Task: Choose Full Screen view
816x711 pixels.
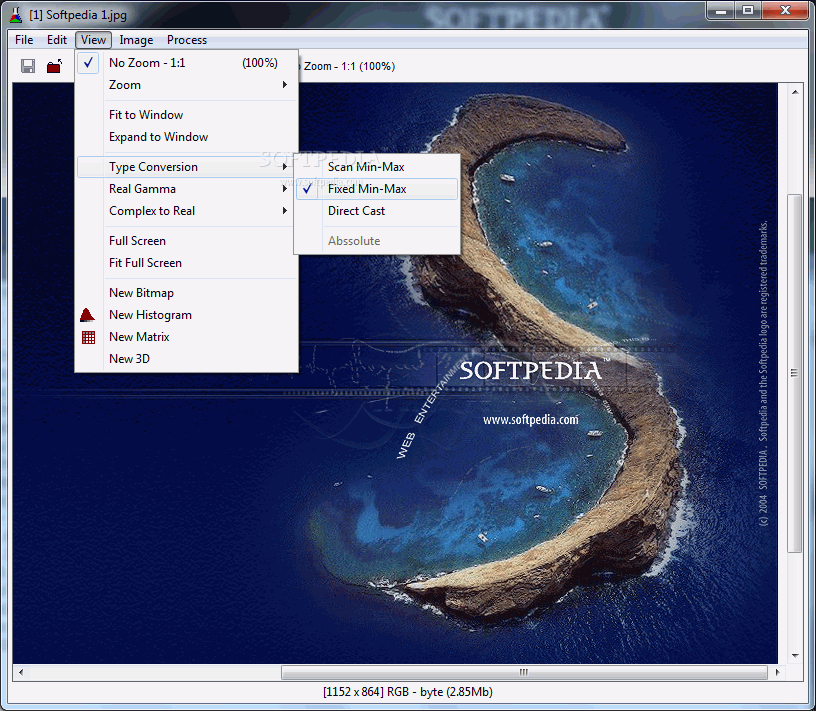Action: (x=186, y=241)
